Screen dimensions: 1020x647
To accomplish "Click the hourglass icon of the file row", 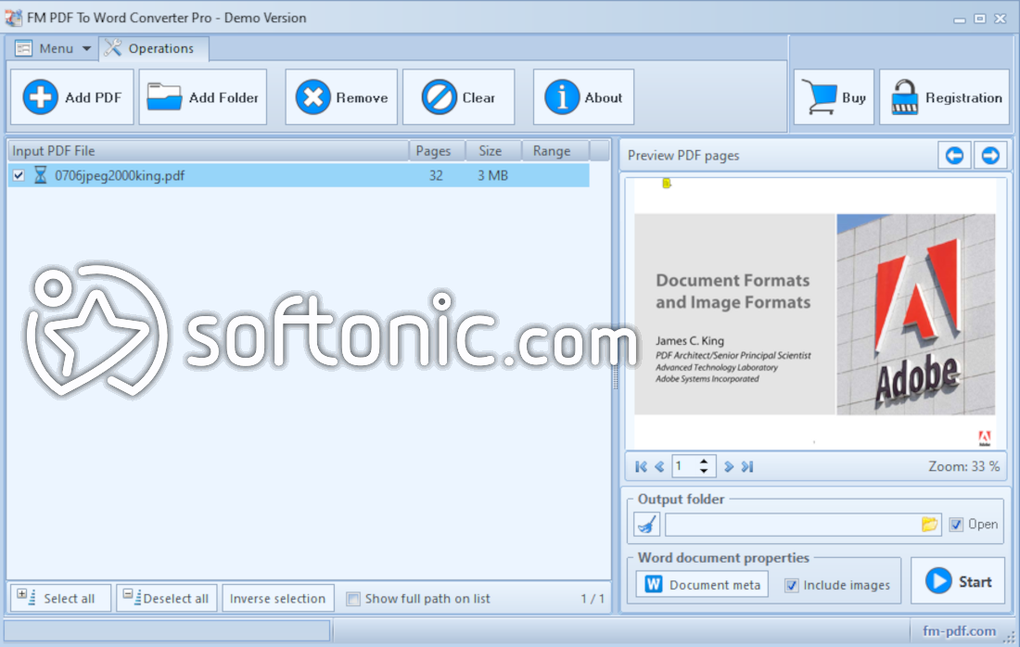I will (x=40, y=175).
